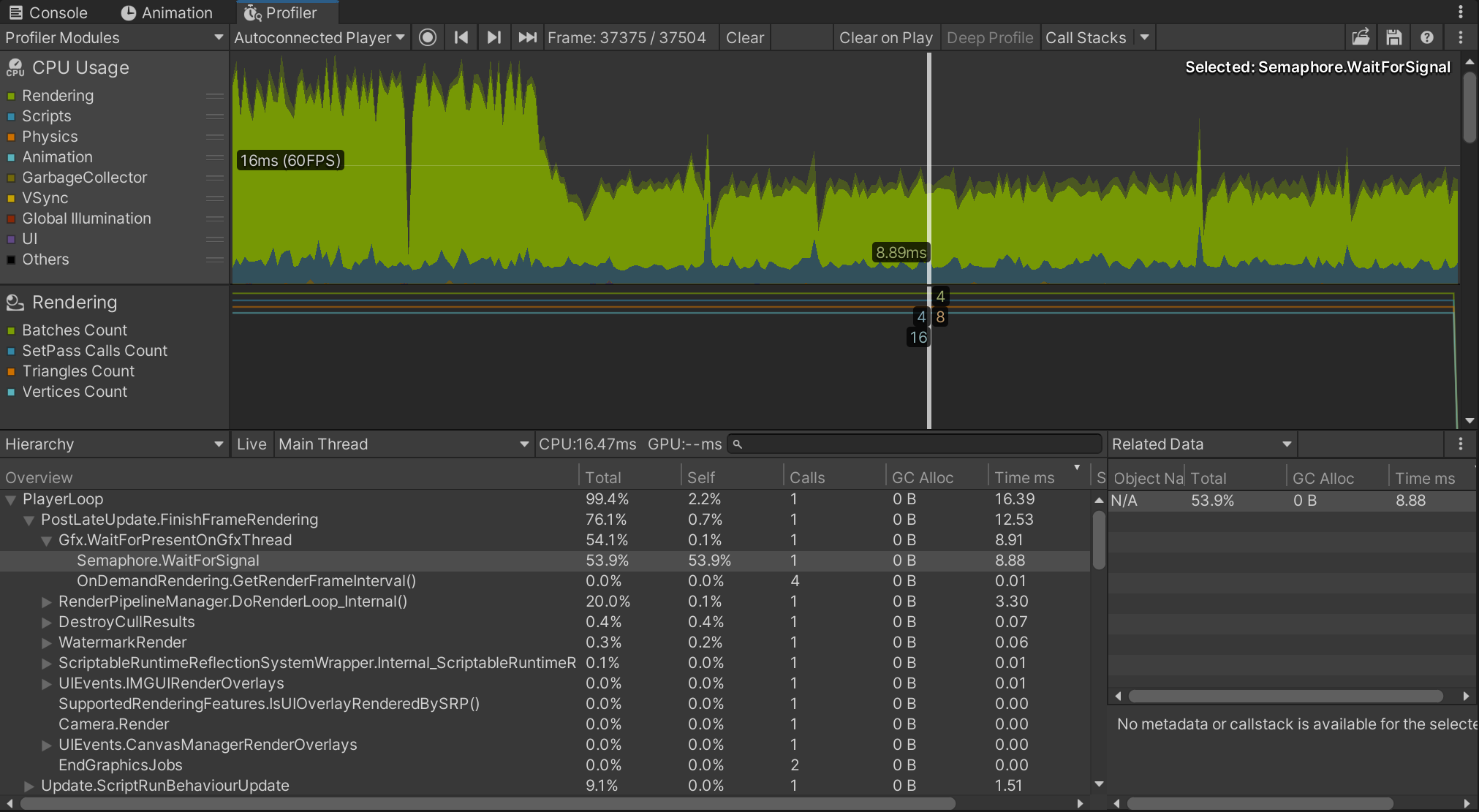The width and height of the screenshot is (1479, 812).
Task: Toggle the UI category
Action: tap(11, 239)
